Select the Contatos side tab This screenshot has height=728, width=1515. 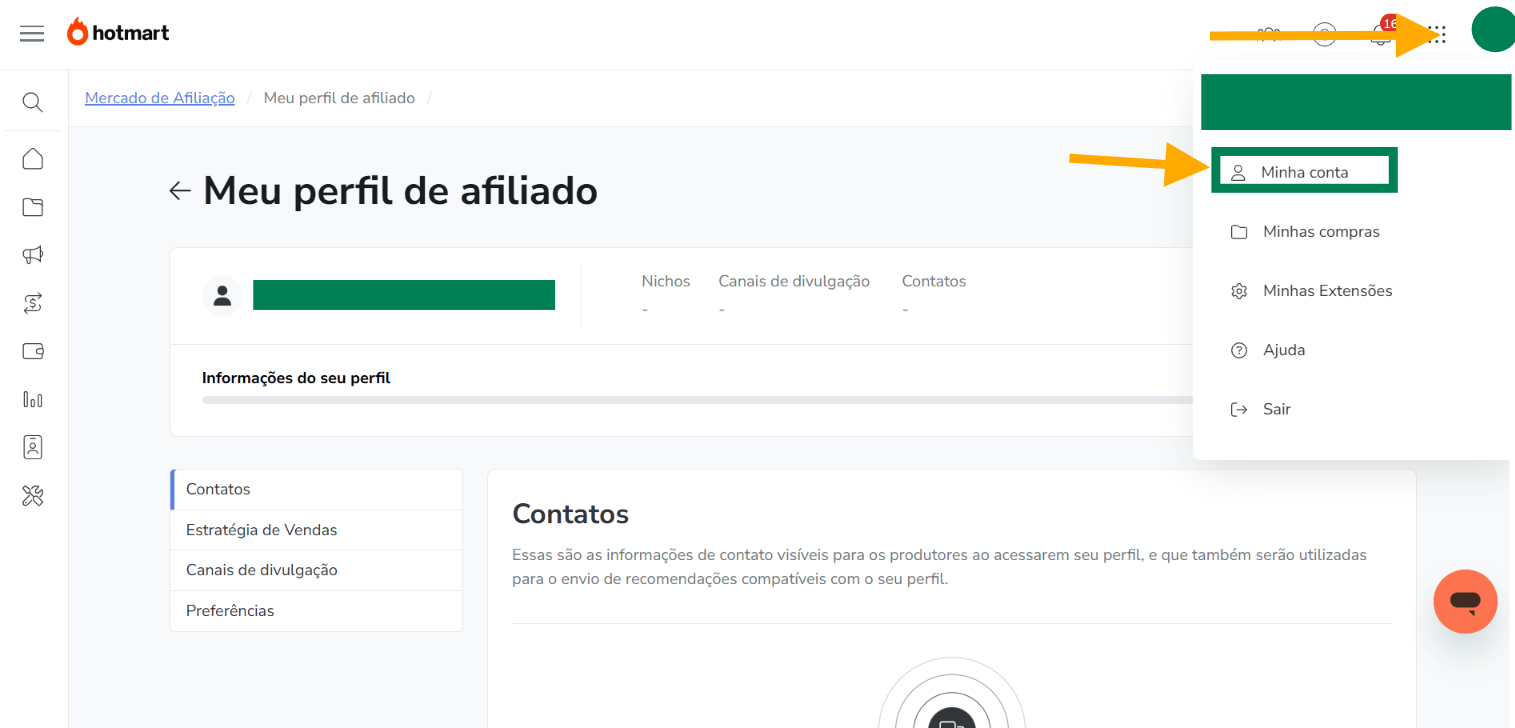coord(317,490)
